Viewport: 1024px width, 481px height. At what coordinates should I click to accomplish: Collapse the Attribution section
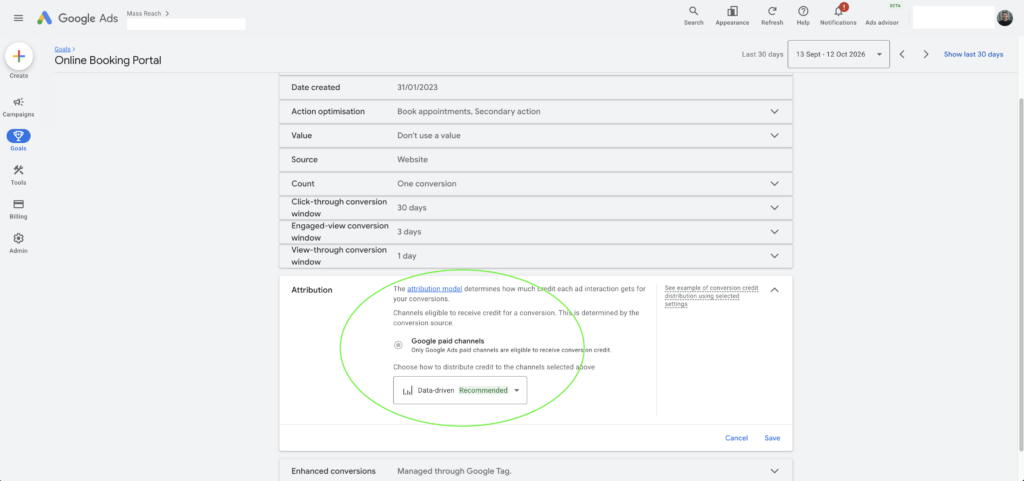click(x=775, y=290)
